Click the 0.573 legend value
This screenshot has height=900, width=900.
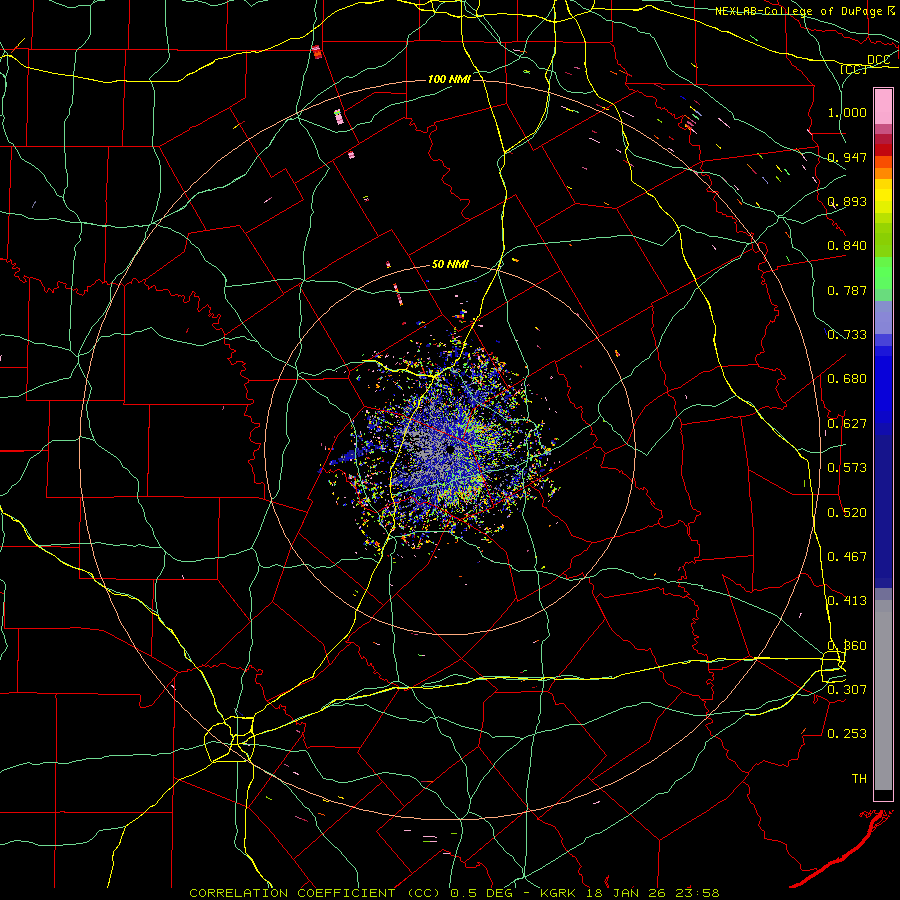pos(847,468)
